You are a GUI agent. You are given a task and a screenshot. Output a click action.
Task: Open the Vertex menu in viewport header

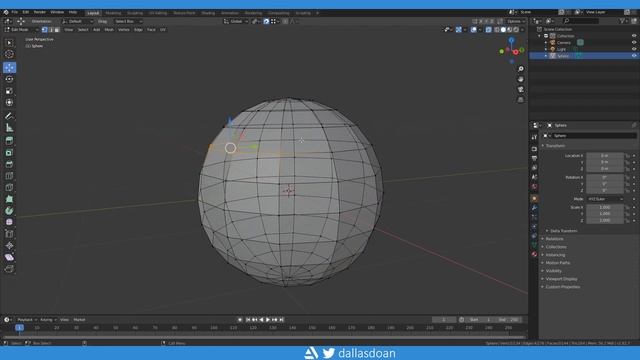[124, 30]
